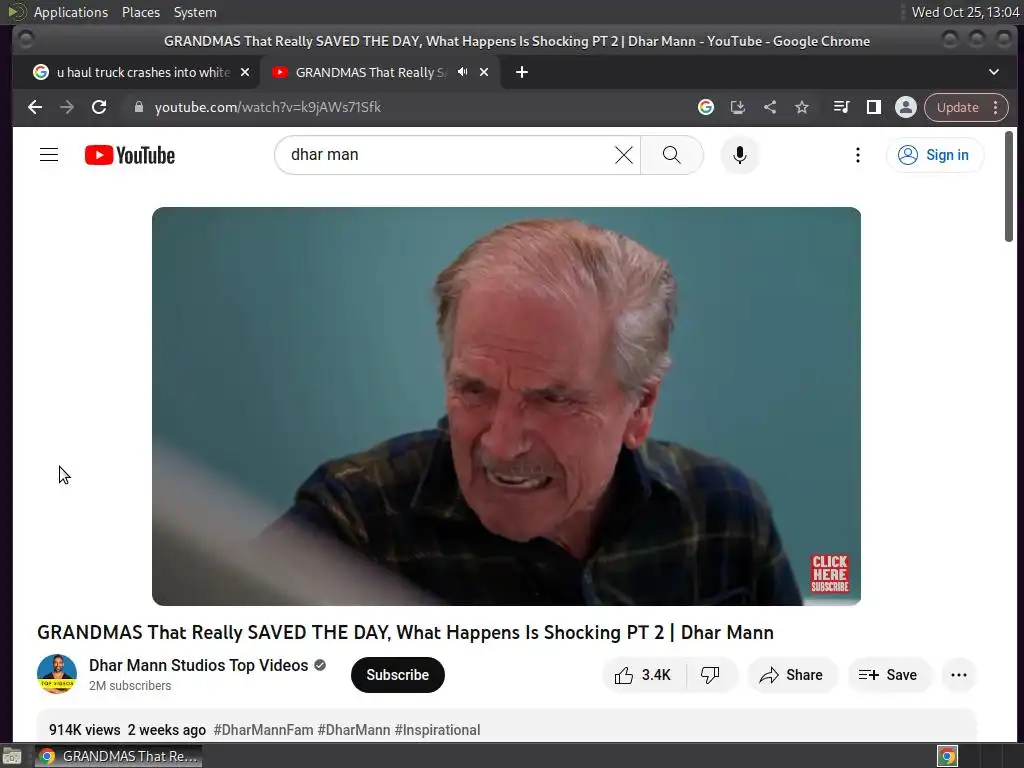This screenshot has width=1024, height=768.
Task: Dislike the video with thumbs down
Action: (711, 675)
